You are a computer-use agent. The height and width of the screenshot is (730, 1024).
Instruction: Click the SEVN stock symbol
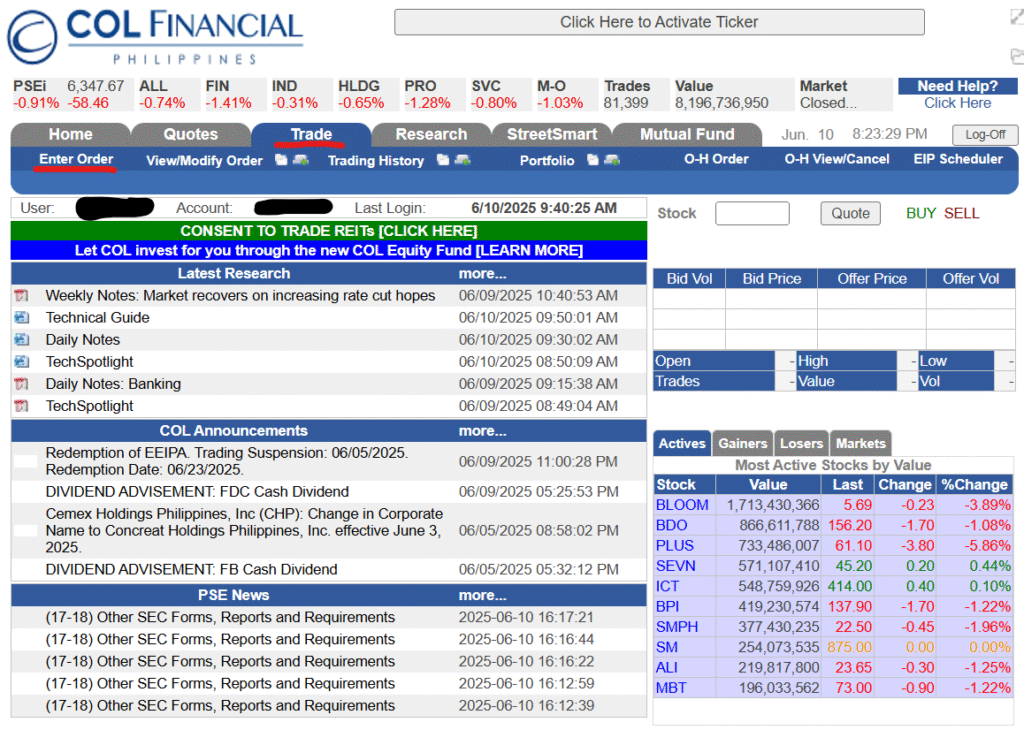pyautogui.click(x=675, y=566)
